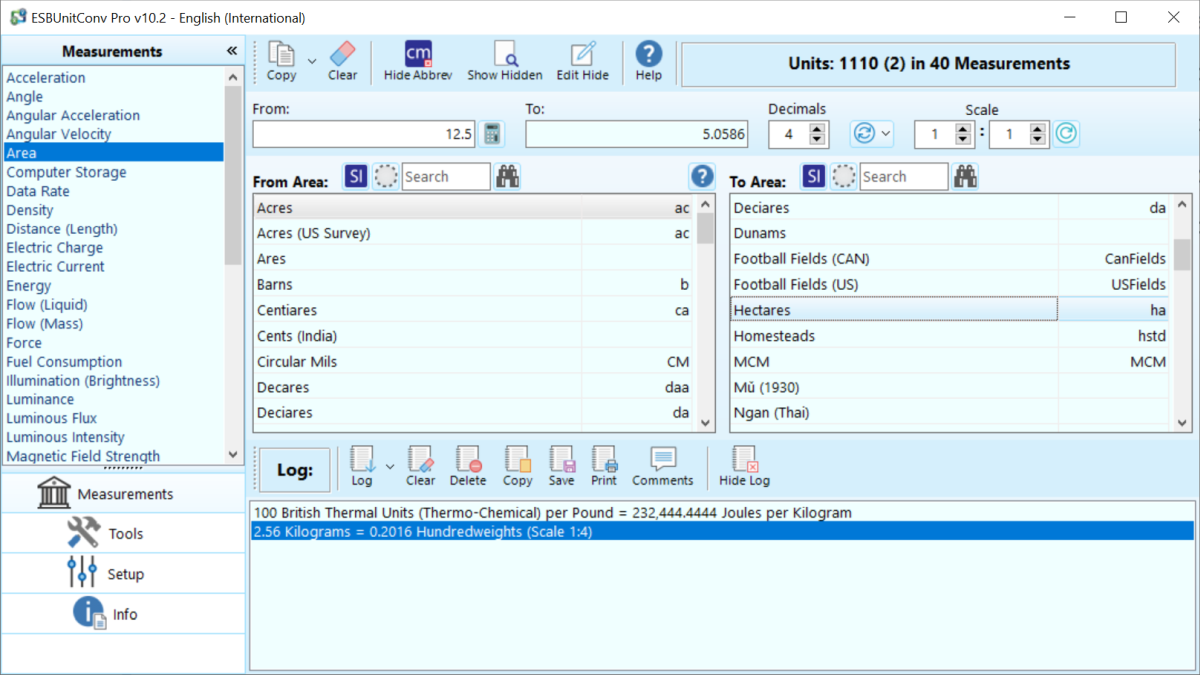Image resolution: width=1200 pixels, height=675 pixels.
Task: Decrease the second Scale value
Action: [x=1038, y=140]
